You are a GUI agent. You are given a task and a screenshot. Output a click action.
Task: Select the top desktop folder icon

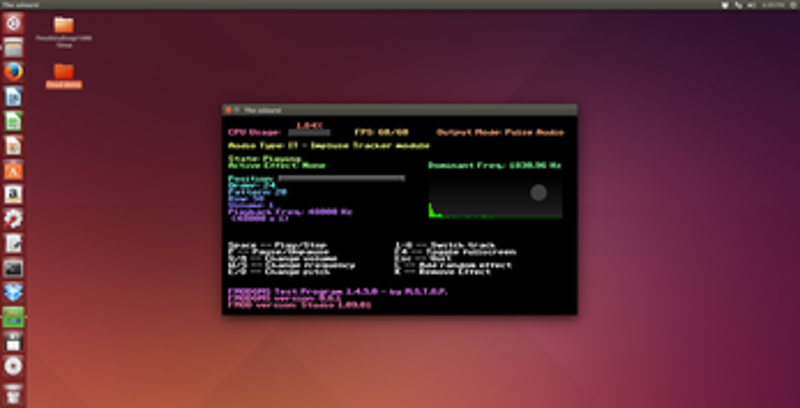[x=64, y=25]
